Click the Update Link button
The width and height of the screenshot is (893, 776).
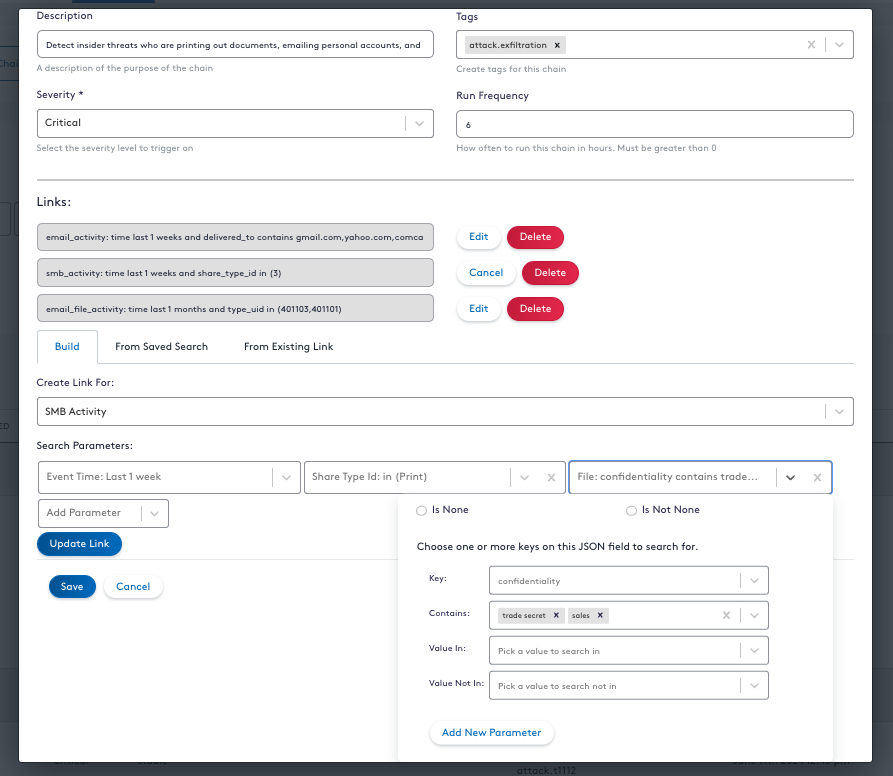click(x=79, y=544)
